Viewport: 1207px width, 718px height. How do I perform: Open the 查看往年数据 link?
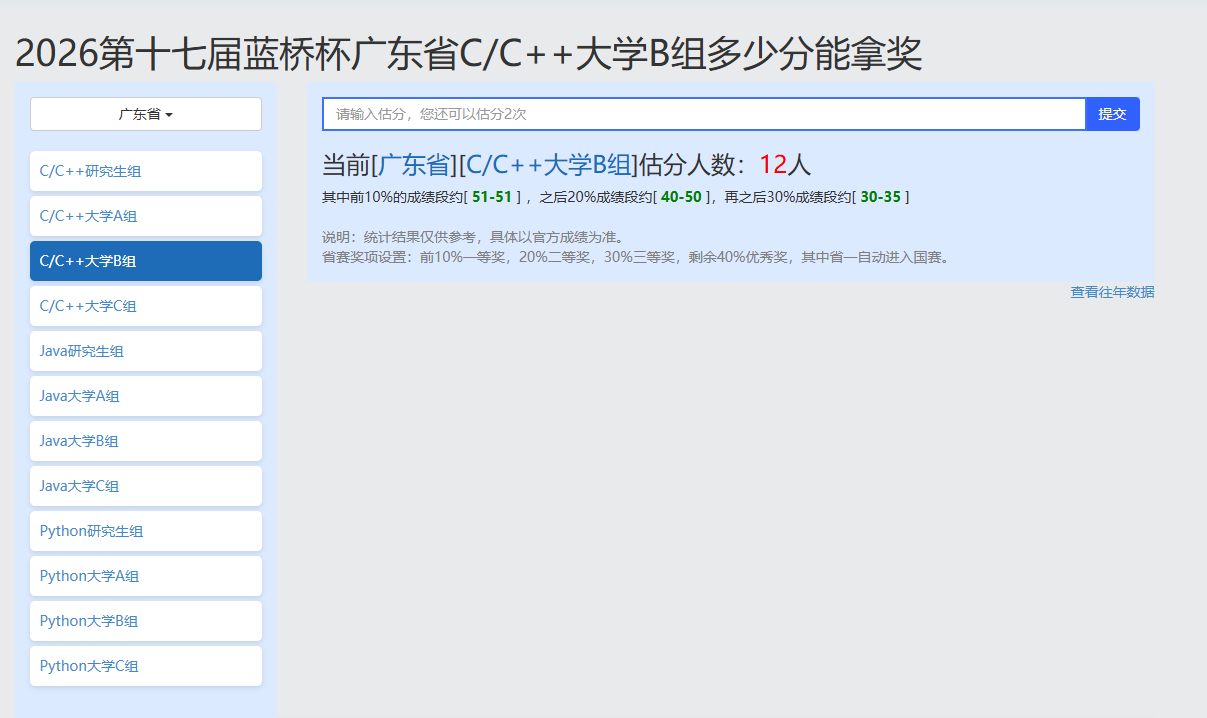click(1112, 292)
